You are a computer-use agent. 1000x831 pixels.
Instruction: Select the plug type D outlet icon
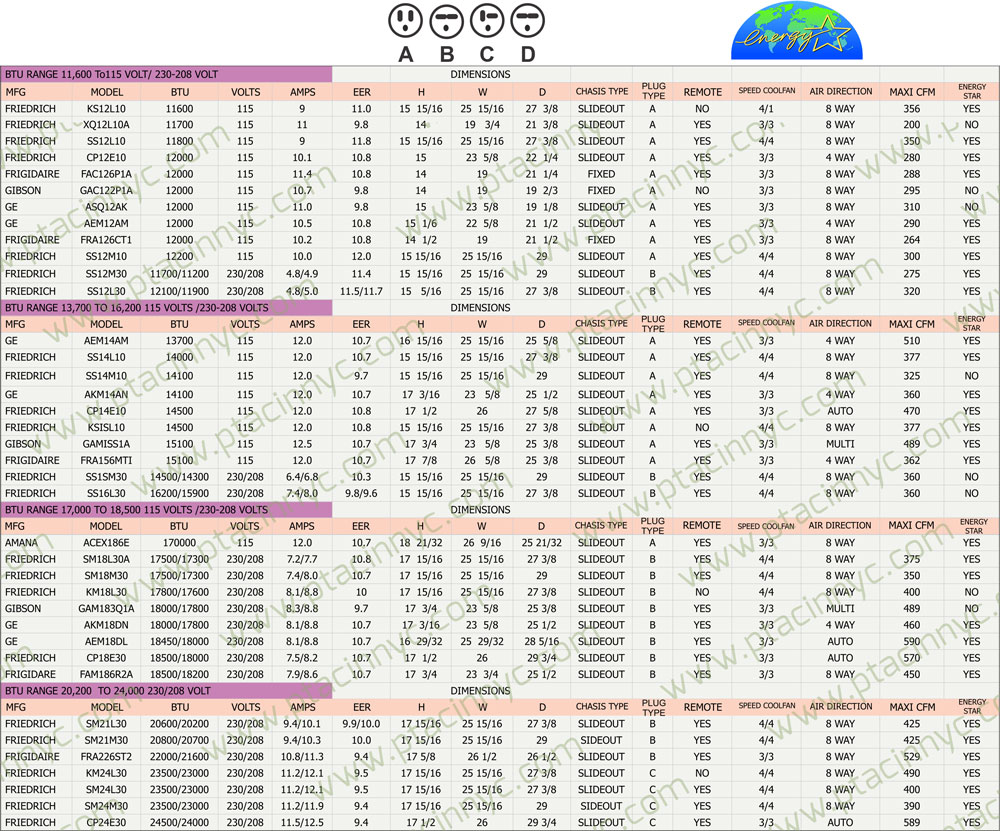click(x=527, y=20)
